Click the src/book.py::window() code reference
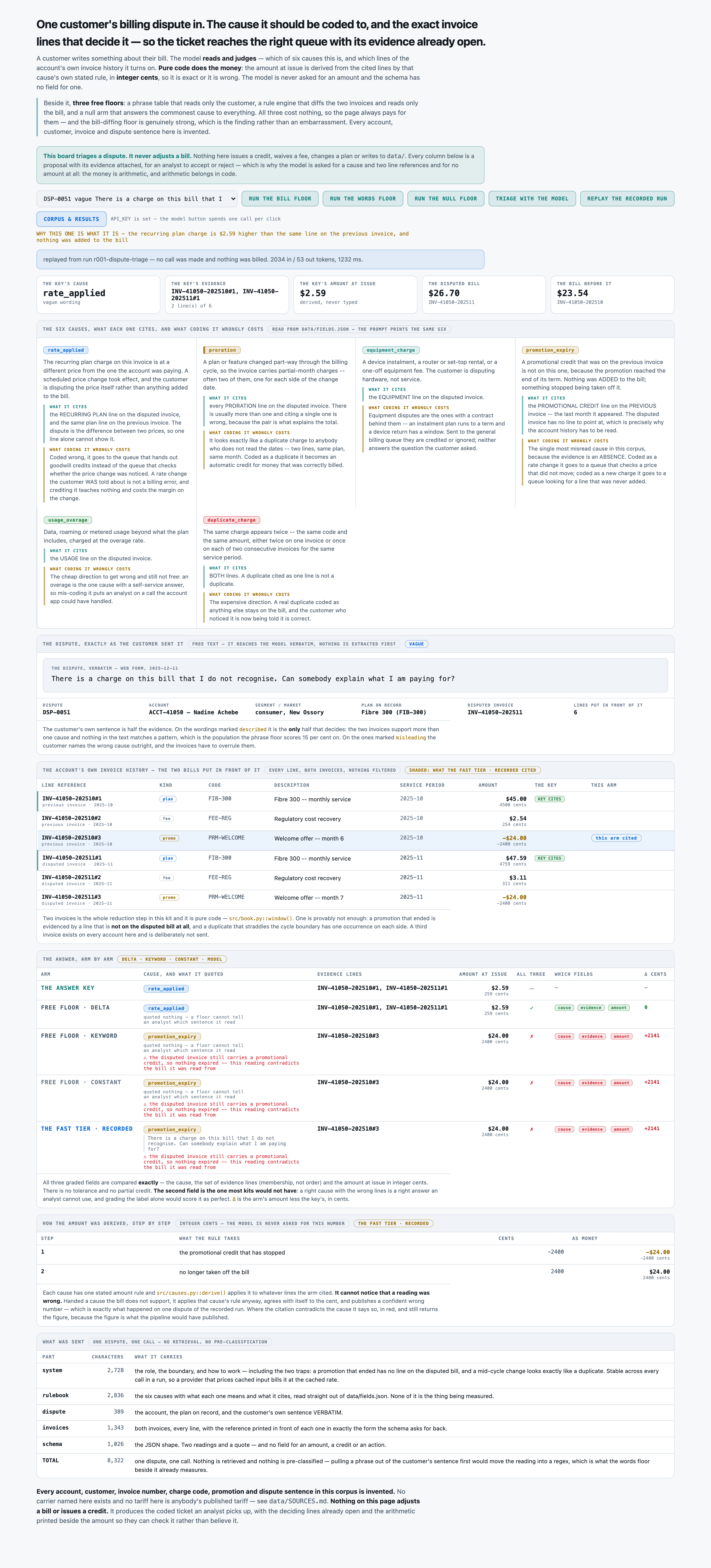The width and height of the screenshot is (711, 1568). [260, 919]
